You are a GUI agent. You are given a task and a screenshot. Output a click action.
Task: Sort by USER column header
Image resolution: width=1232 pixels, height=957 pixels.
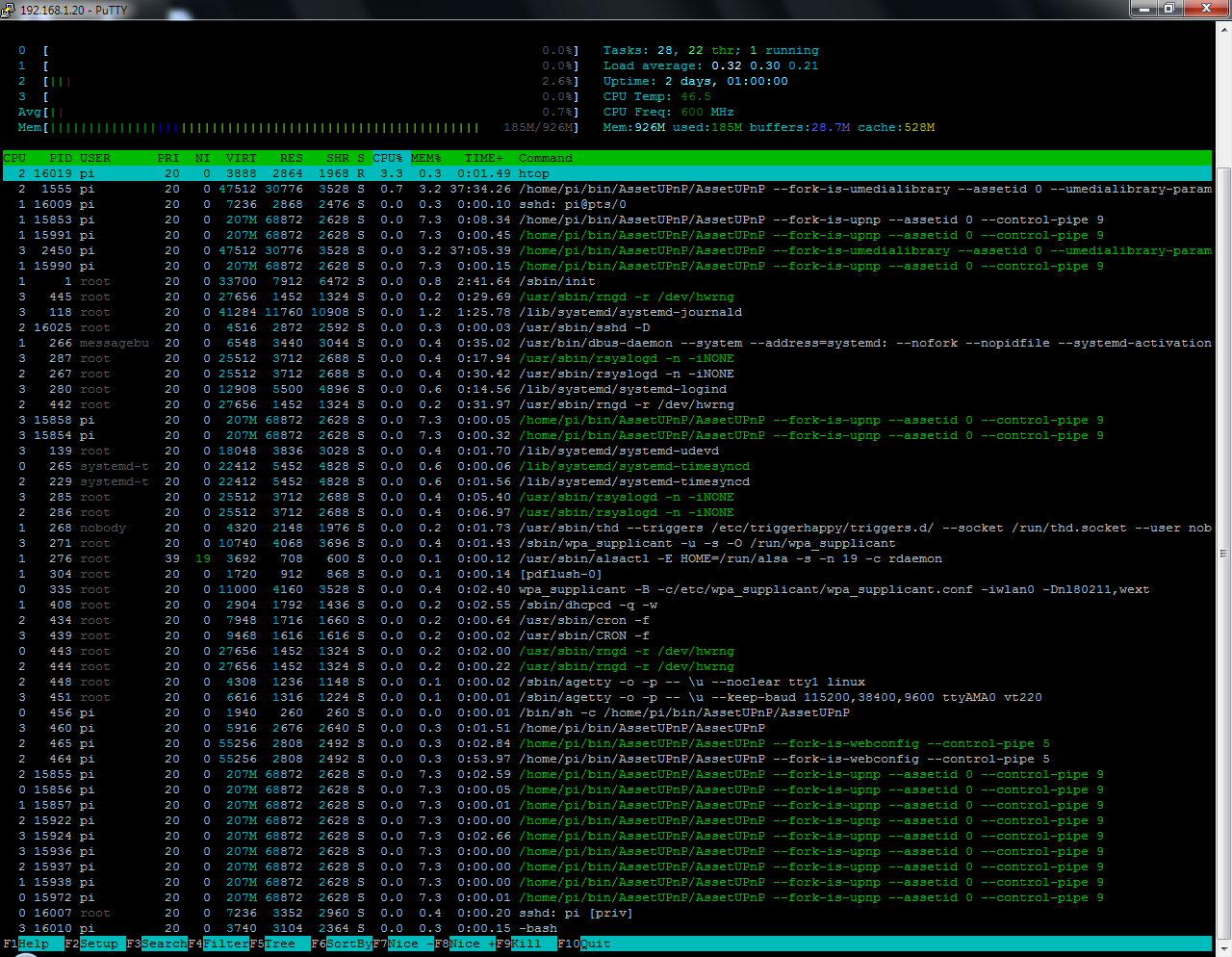tap(95, 158)
